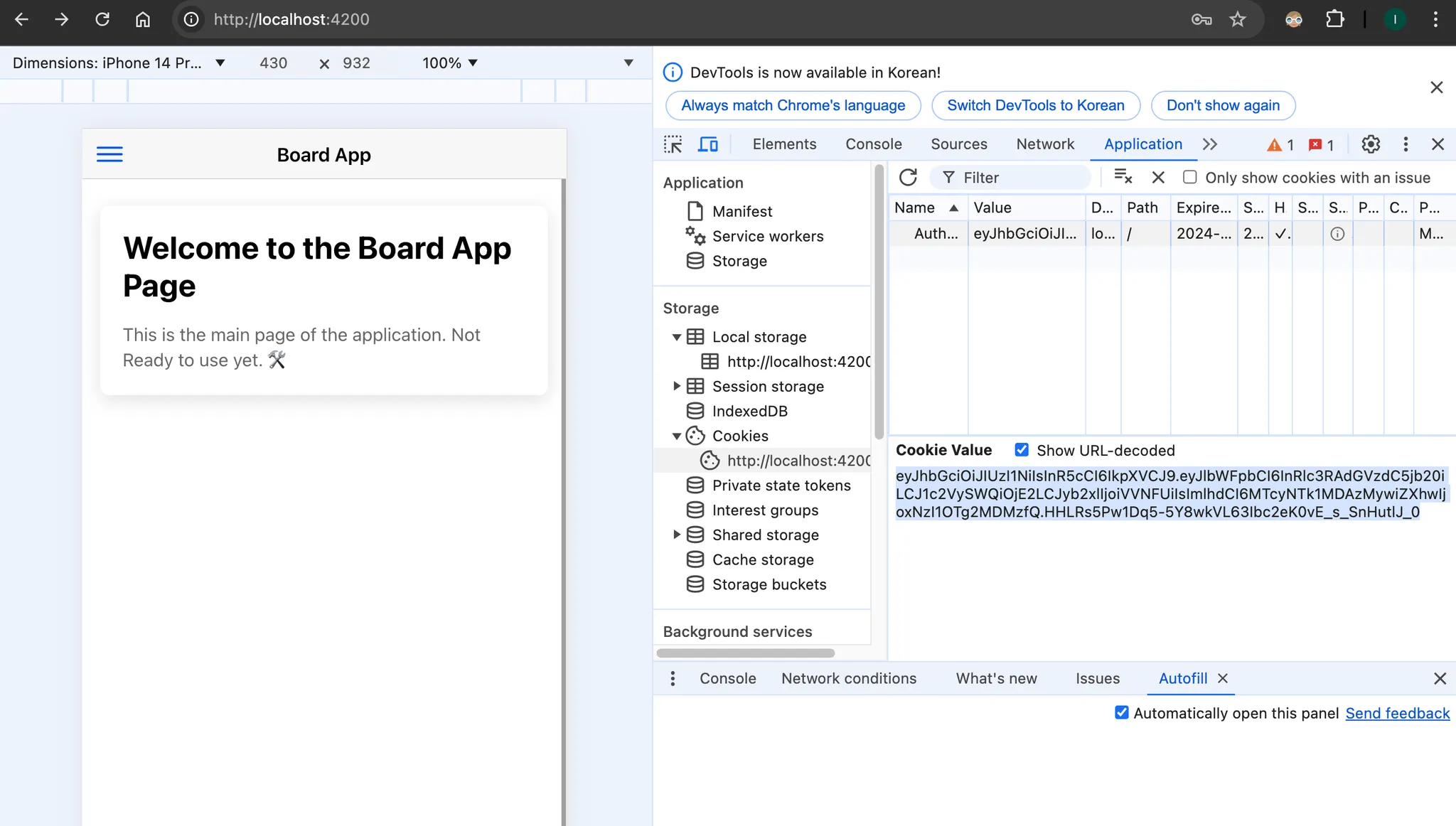Switch to the Network tab
The width and height of the screenshot is (1456, 826).
click(x=1044, y=144)
